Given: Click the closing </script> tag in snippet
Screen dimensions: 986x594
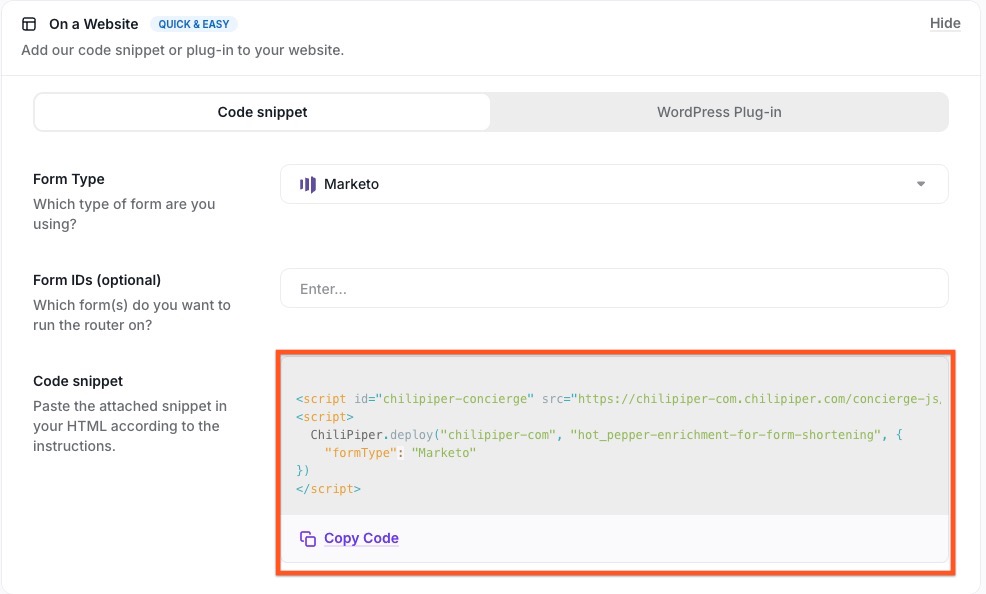Looking at the screenshot, I should 328,489.
